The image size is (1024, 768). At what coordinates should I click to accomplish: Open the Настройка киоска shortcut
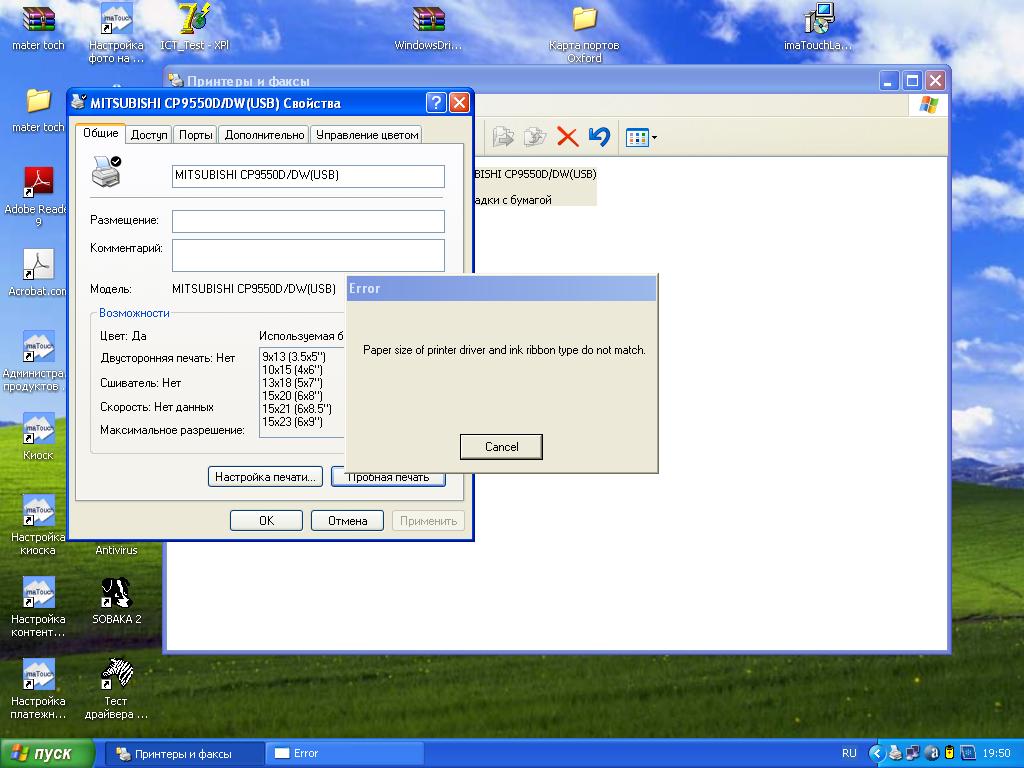(38, 525)
